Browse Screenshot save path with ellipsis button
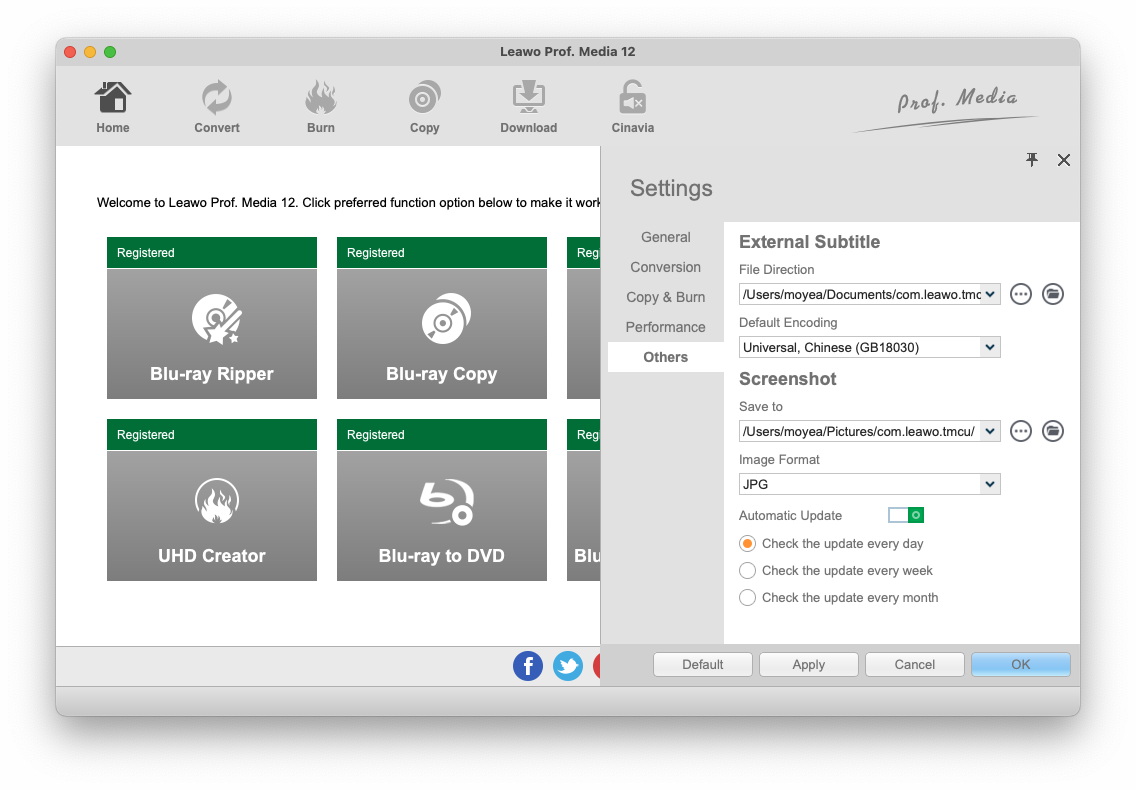The image size is (1136, 790). click(x=1020, y=431)
